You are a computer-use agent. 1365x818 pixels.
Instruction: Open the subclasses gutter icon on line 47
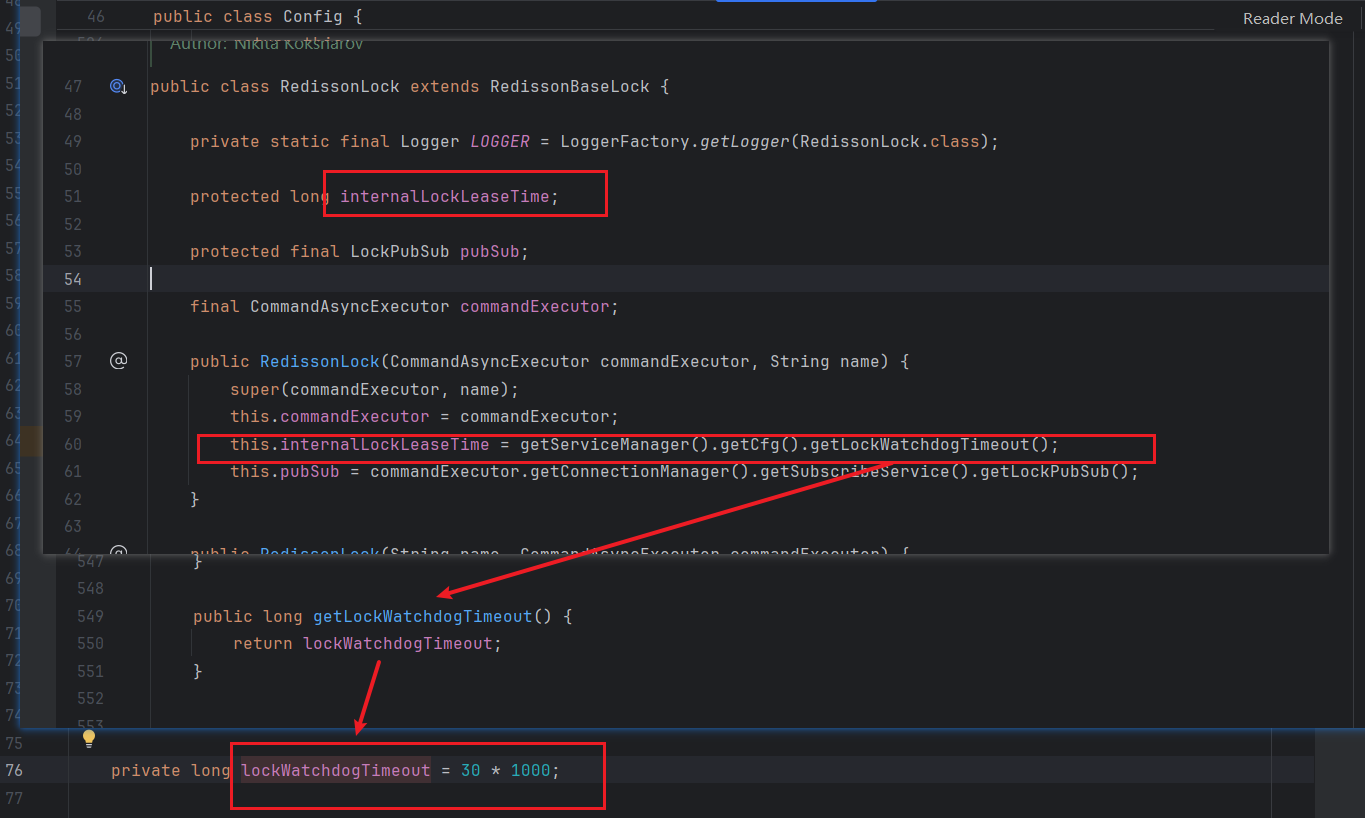tap(118, 87)
